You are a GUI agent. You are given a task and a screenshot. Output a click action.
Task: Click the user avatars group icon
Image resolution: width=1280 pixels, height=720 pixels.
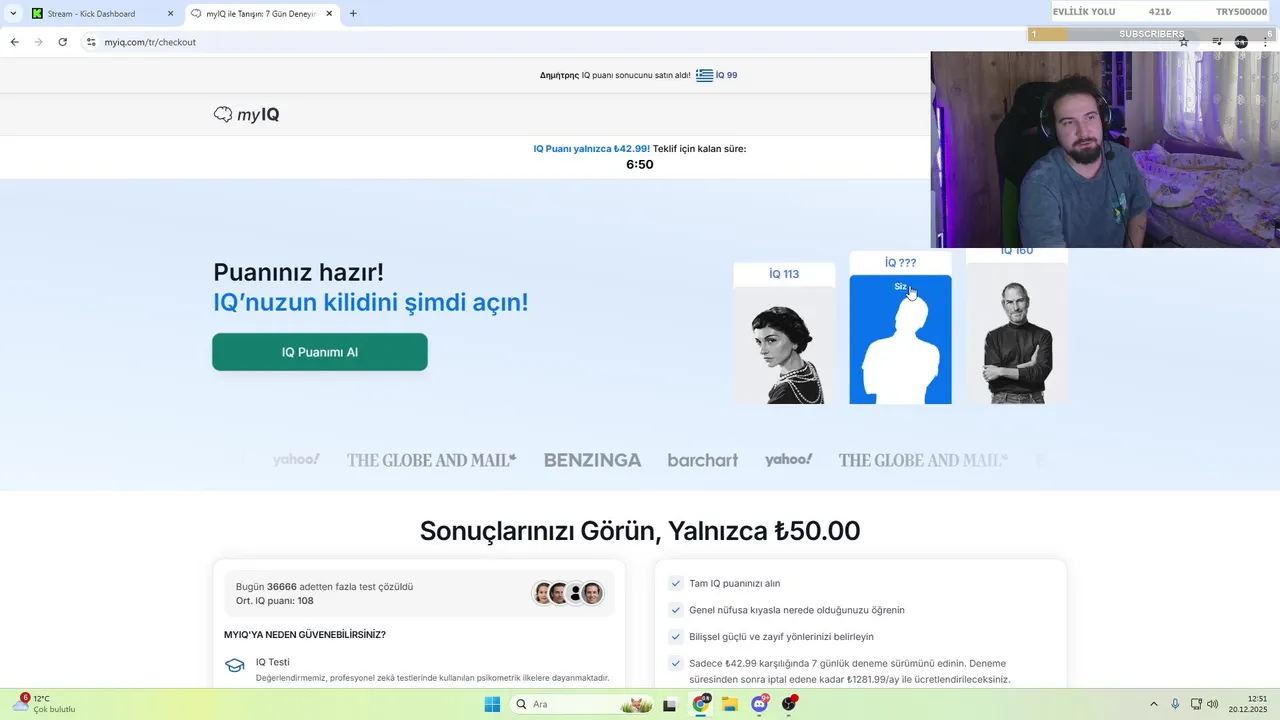[x=568, y=593]
